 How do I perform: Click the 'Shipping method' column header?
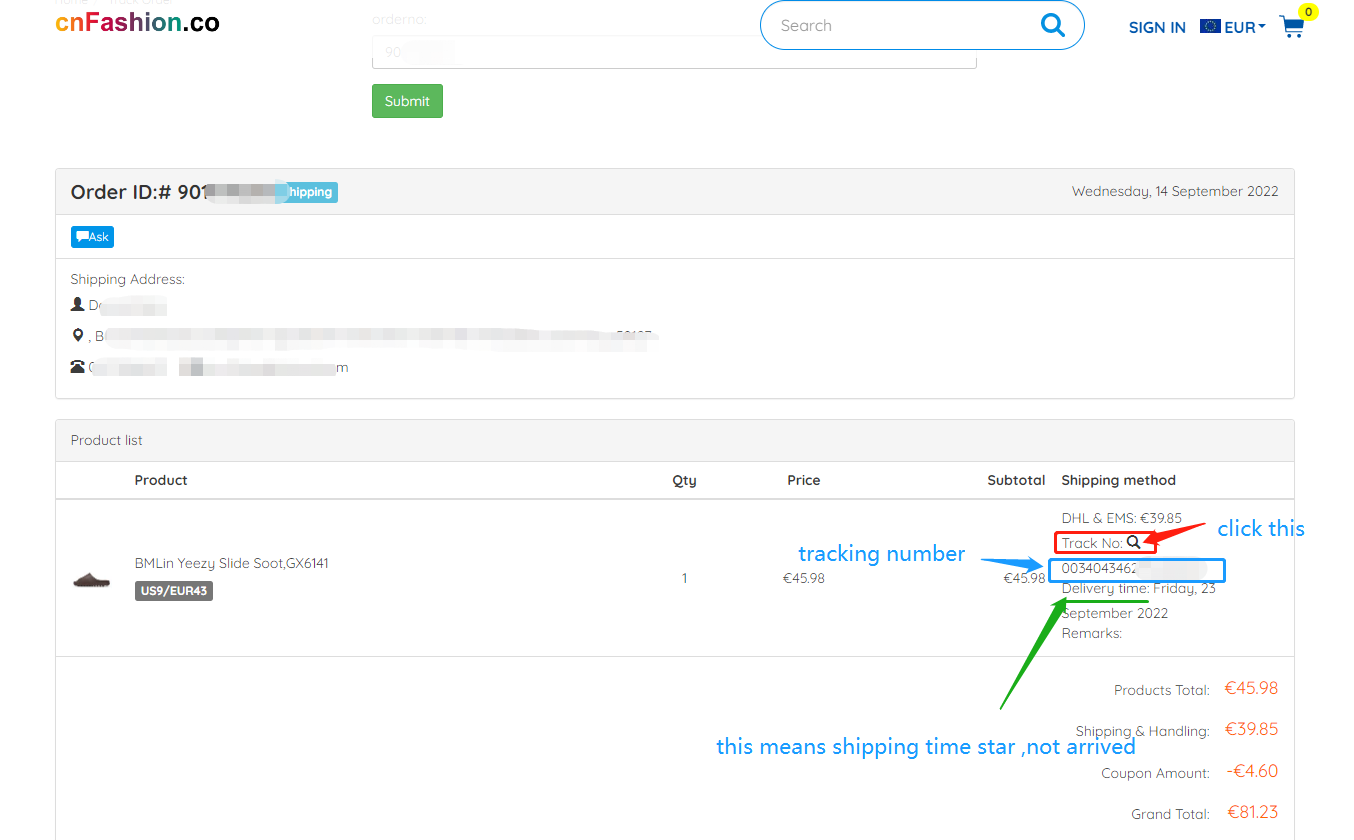[x=1118, y=480]
